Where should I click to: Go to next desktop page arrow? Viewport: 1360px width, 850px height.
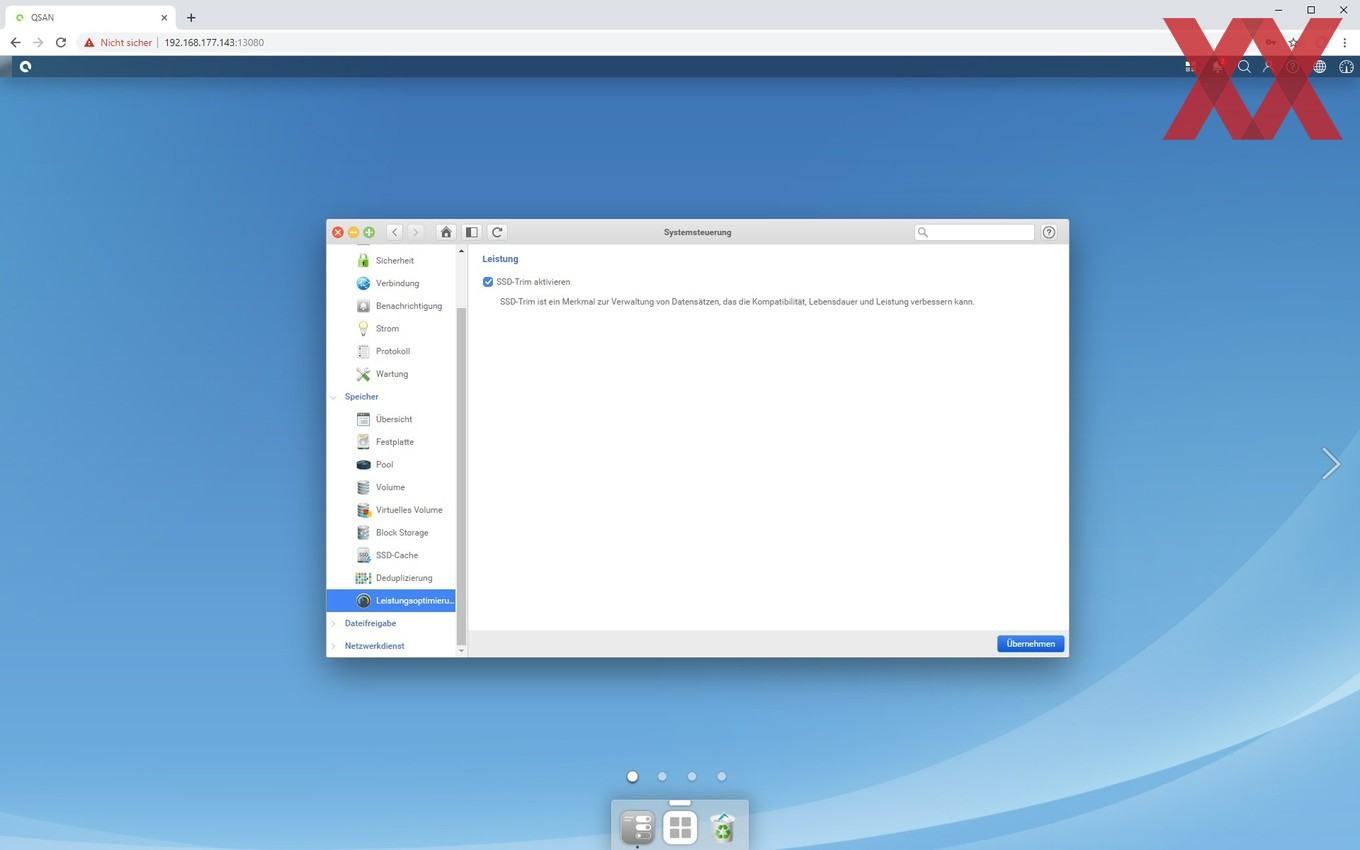click(x=1330, y=463)
